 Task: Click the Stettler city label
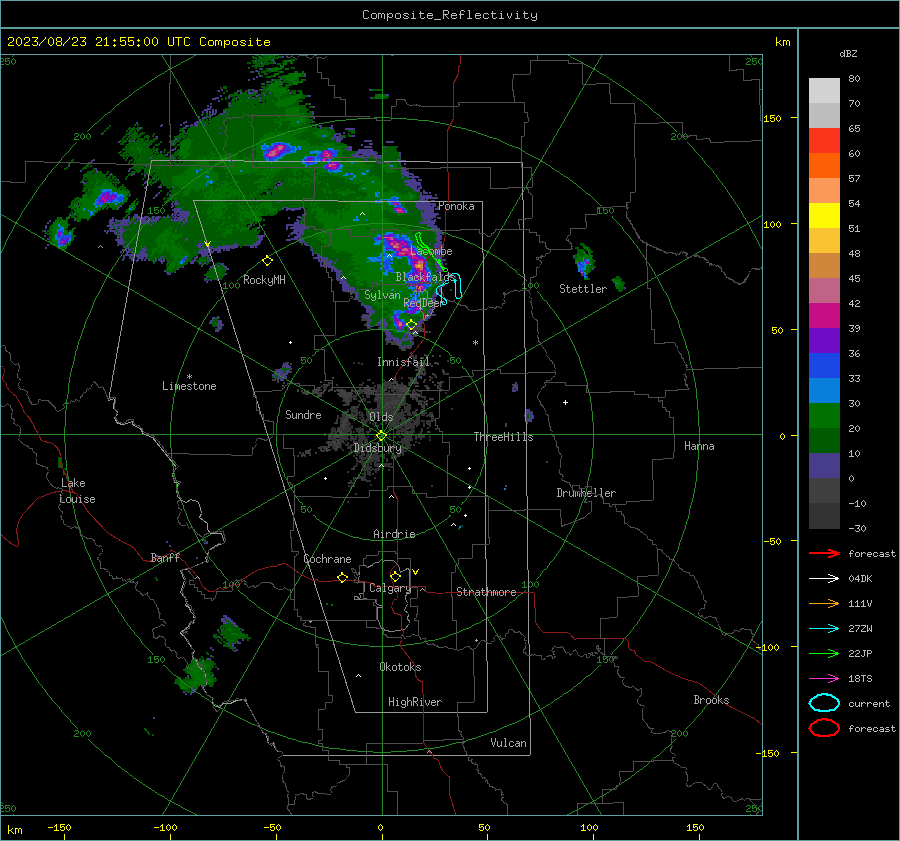(583, 289)
